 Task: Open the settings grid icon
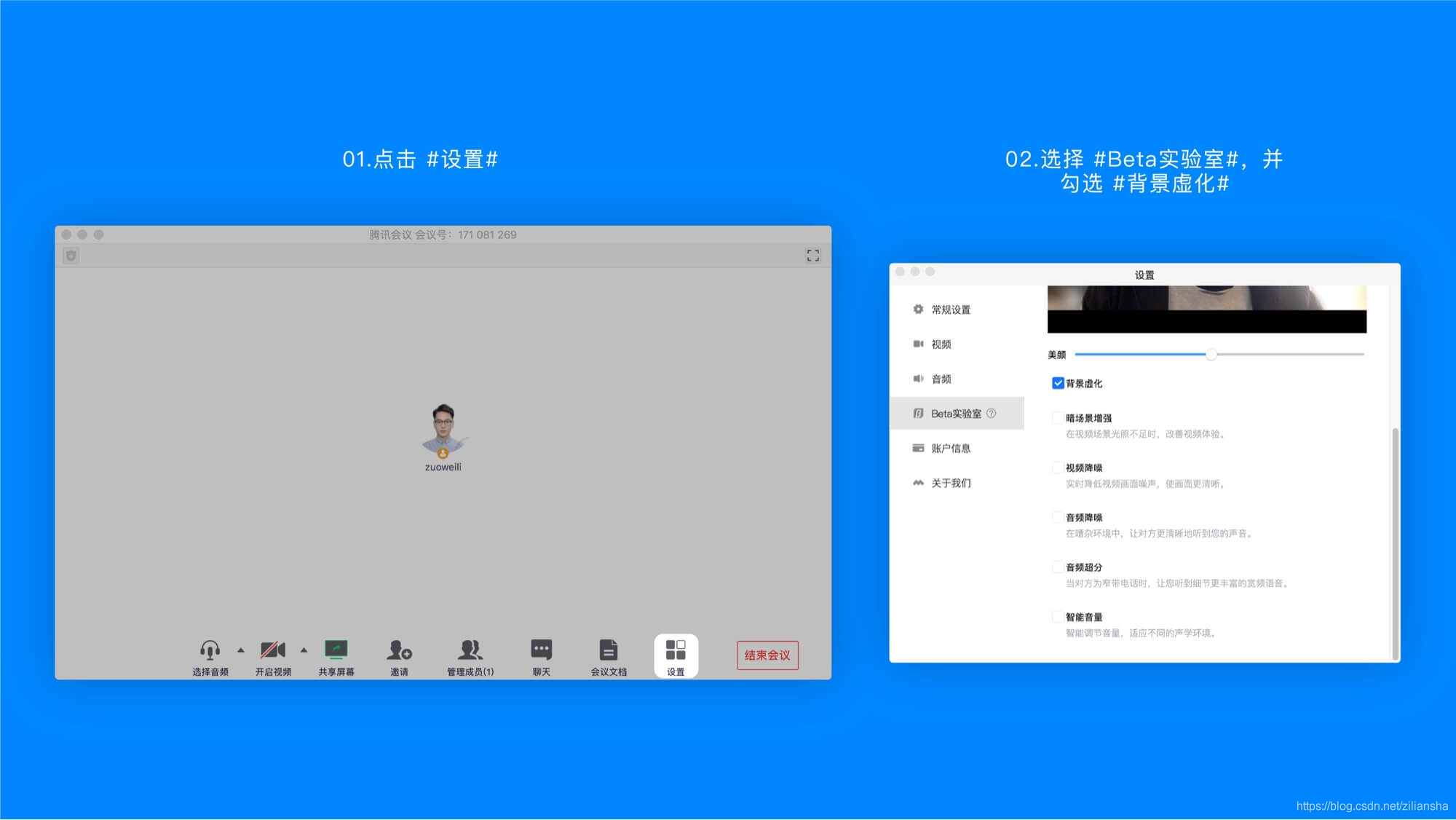(x=676, y=650)
